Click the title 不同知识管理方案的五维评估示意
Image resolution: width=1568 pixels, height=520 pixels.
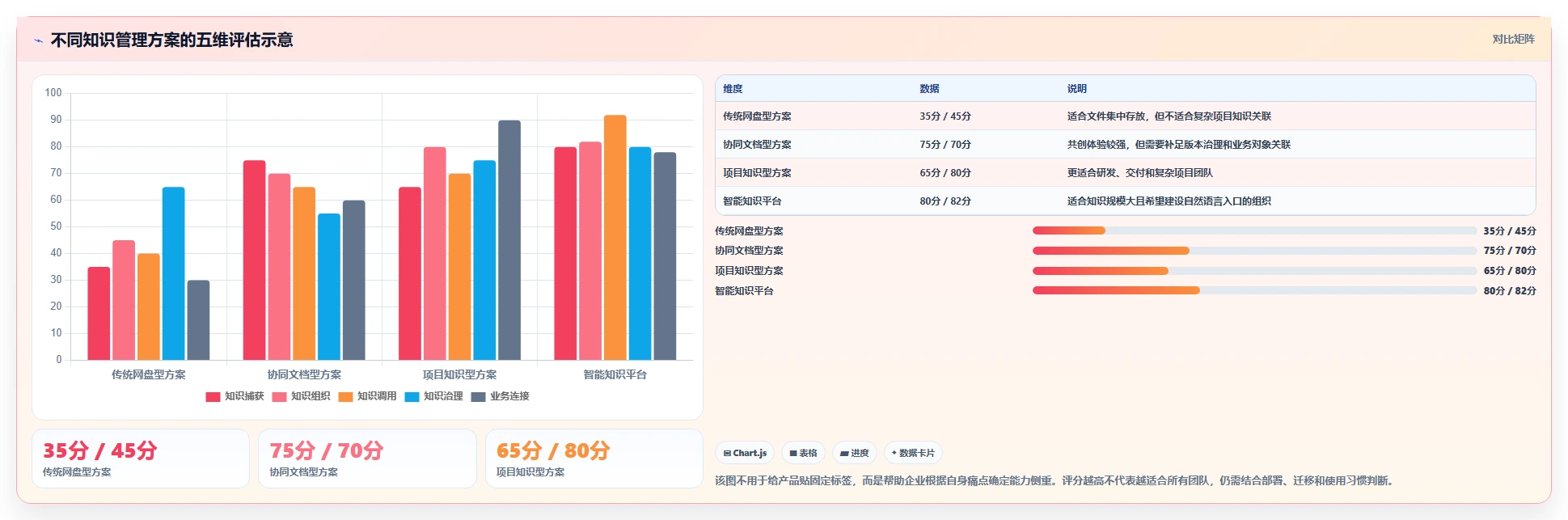pos(172,40)
